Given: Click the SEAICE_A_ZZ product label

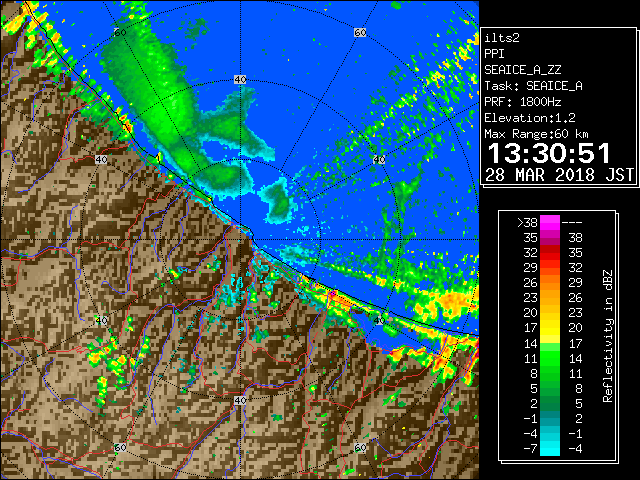Looking at the screenshot, I should [x=522, y=70].
